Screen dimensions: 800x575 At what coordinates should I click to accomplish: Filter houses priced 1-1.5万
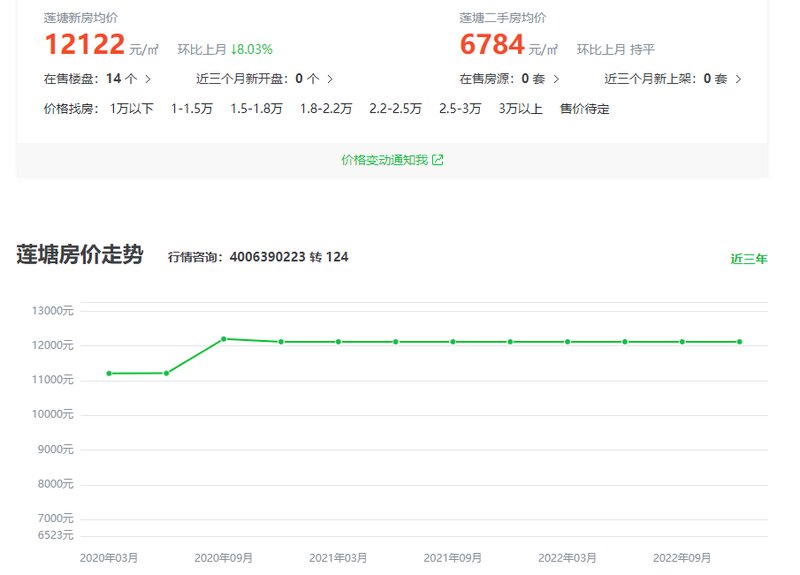[x=191, y=109]
